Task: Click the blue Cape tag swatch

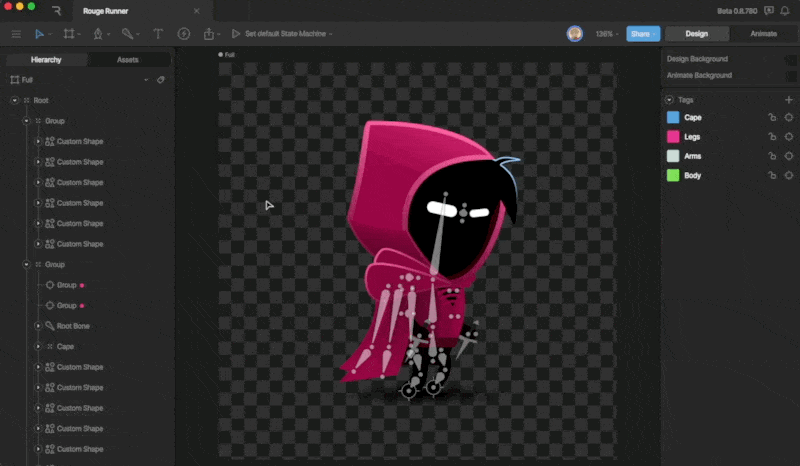Action: pos(673,117)
